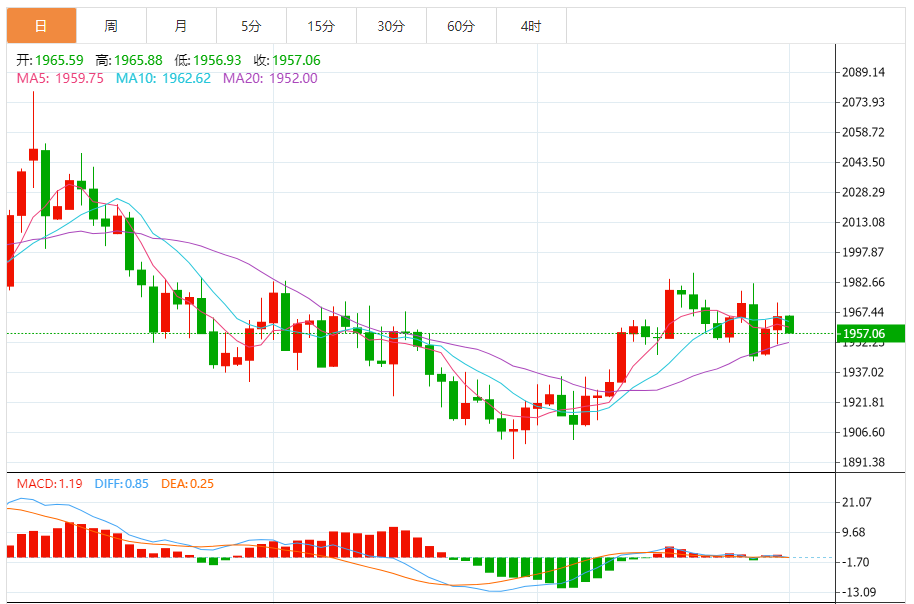914x604 pixels.
Task: Click the MA5: 1959.75 indicator label
Action: click(60, 78)
